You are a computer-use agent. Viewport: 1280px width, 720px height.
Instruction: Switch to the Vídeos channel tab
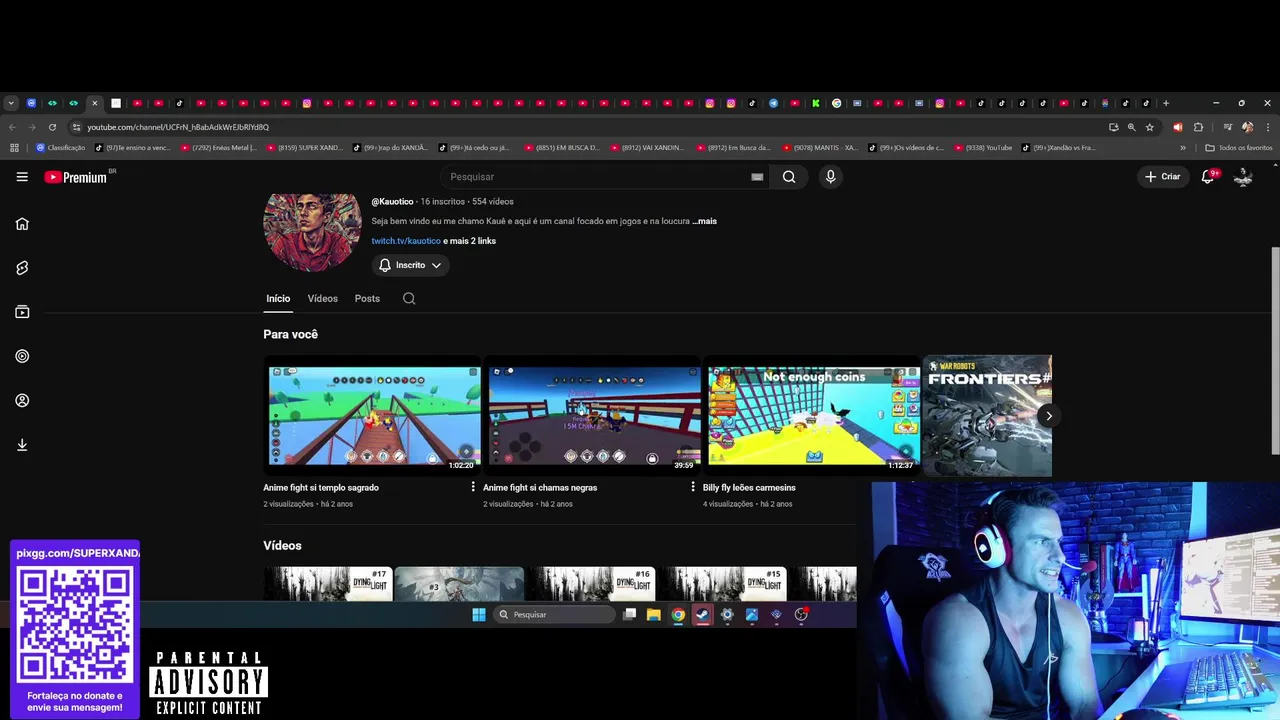(322, 298)
